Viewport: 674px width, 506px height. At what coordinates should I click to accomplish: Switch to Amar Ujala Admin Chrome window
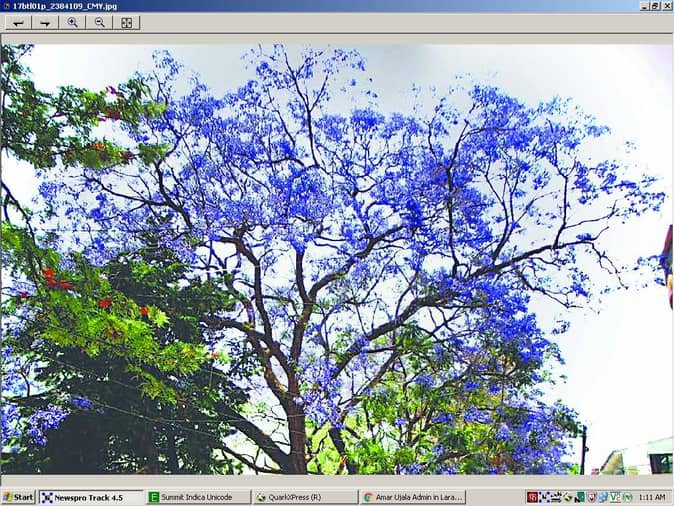pos(412,497)
